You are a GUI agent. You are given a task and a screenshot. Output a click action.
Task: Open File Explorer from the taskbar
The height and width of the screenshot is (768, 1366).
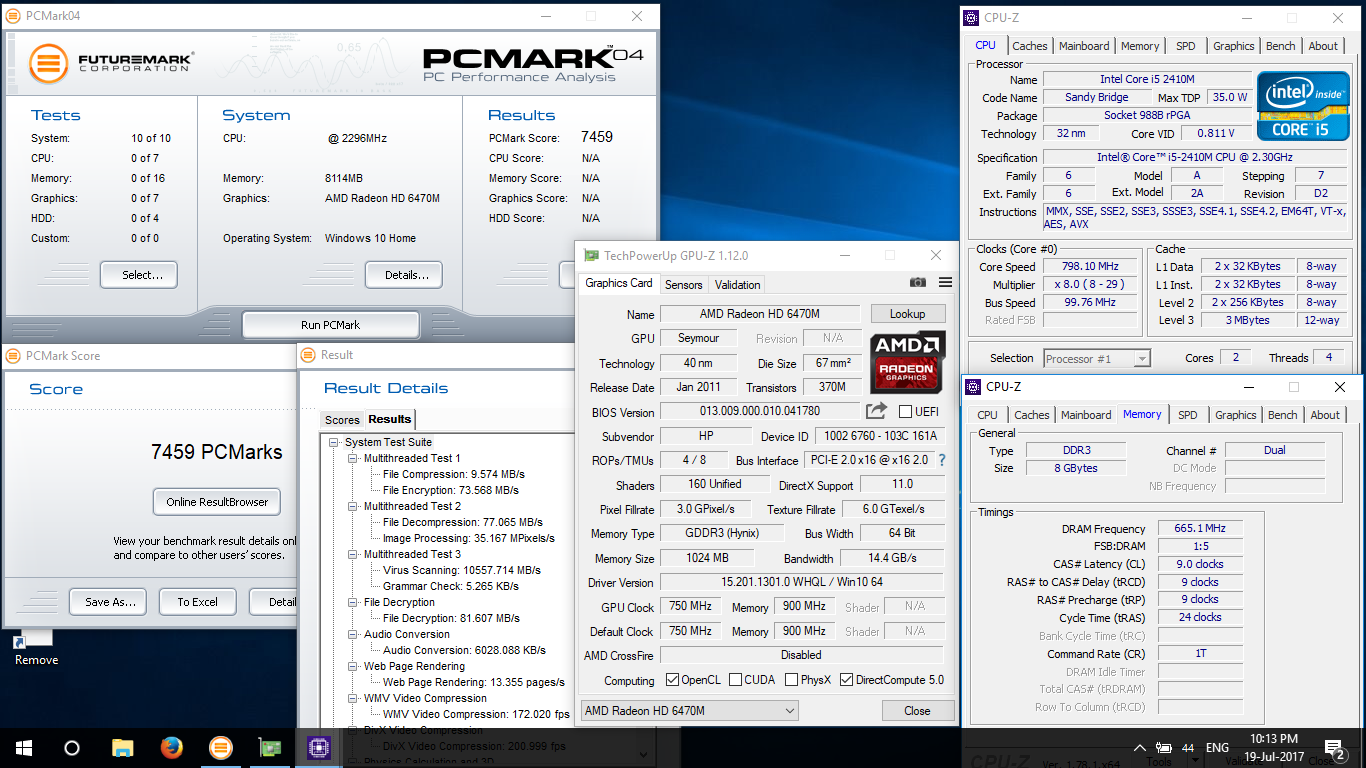coord(122,747)
